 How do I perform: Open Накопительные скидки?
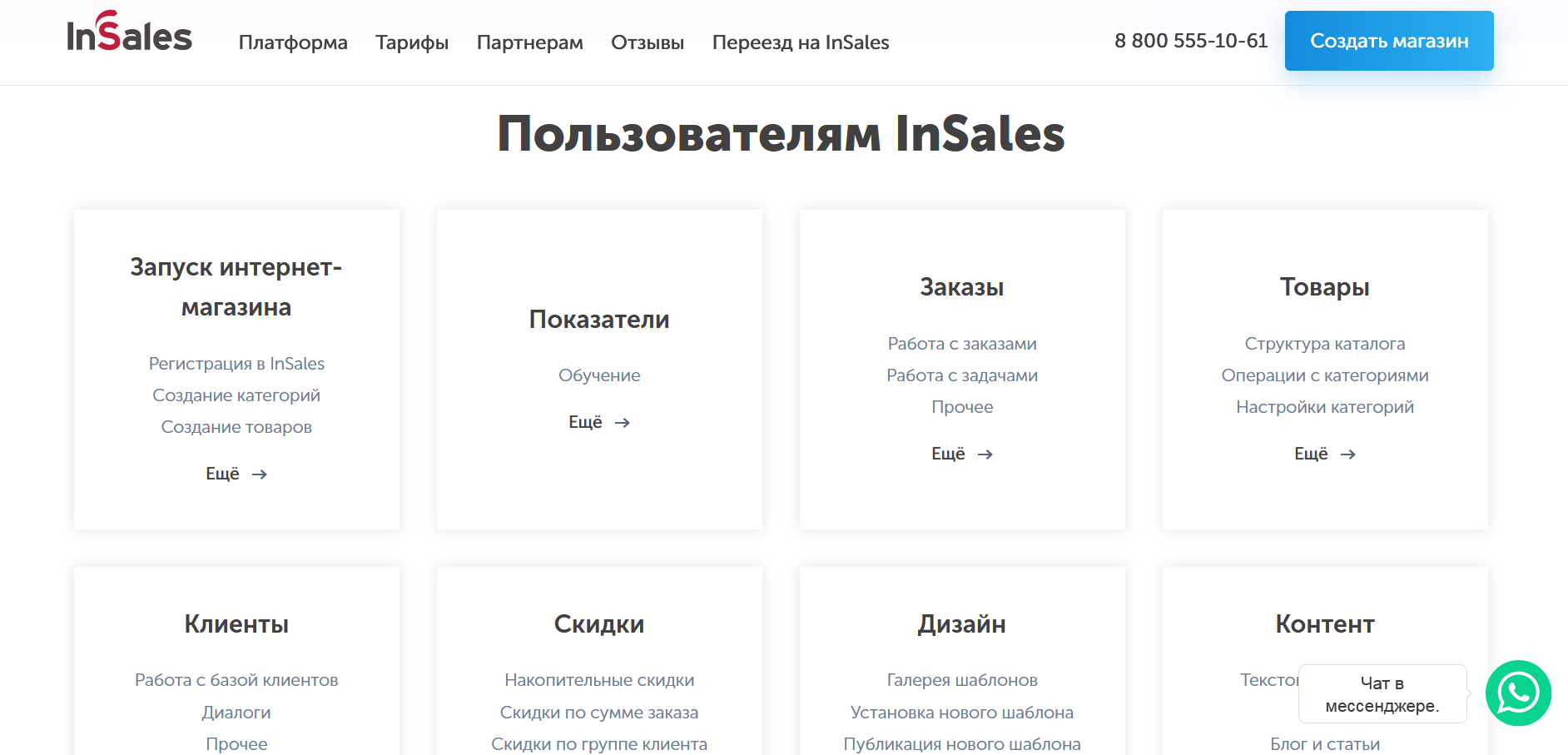point(599,680)
